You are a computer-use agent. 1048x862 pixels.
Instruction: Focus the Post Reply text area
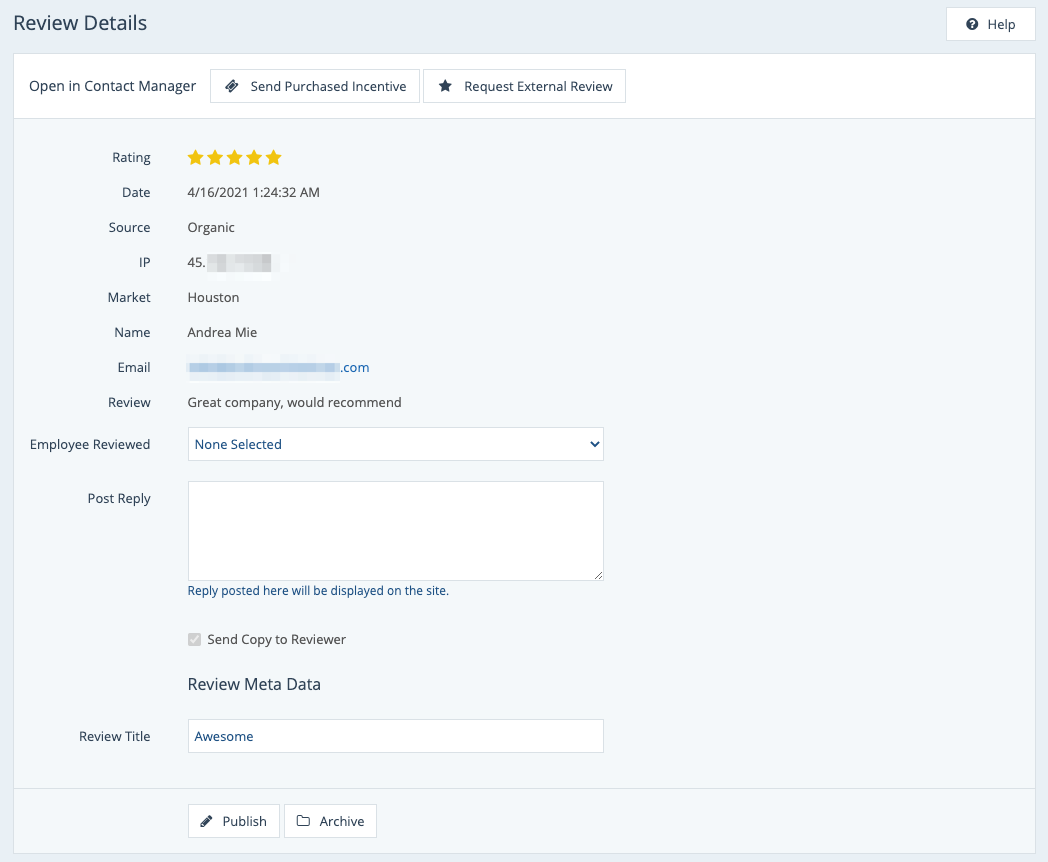click(395, 530)
